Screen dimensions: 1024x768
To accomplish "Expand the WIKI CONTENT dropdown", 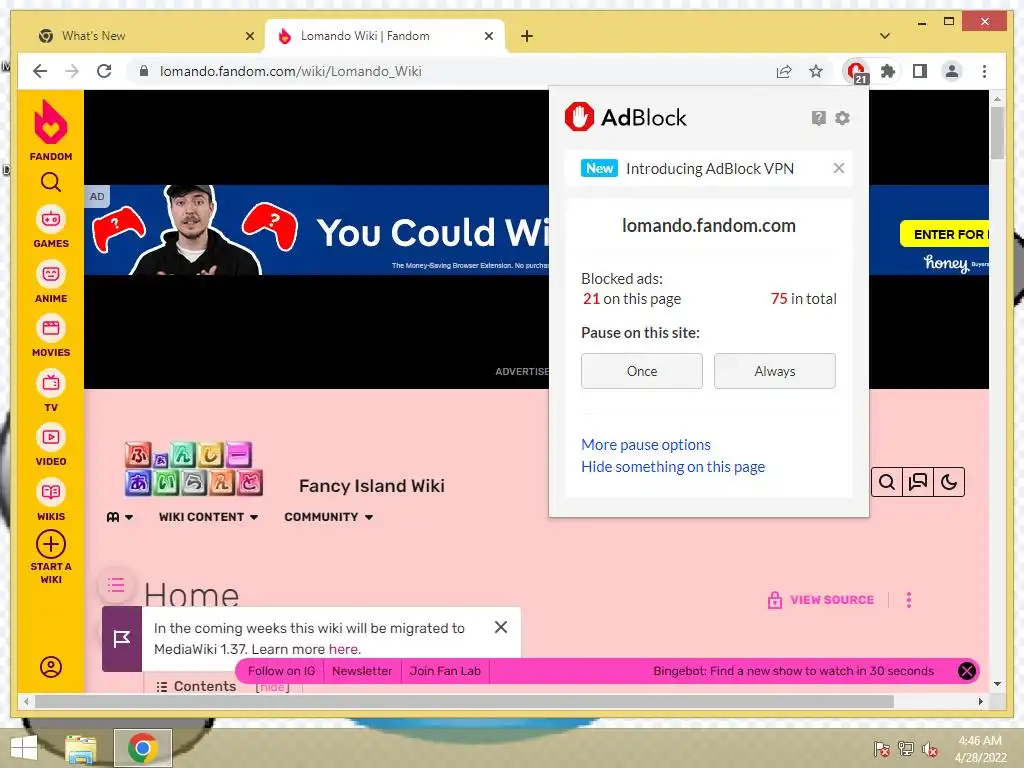I will 208,517.
